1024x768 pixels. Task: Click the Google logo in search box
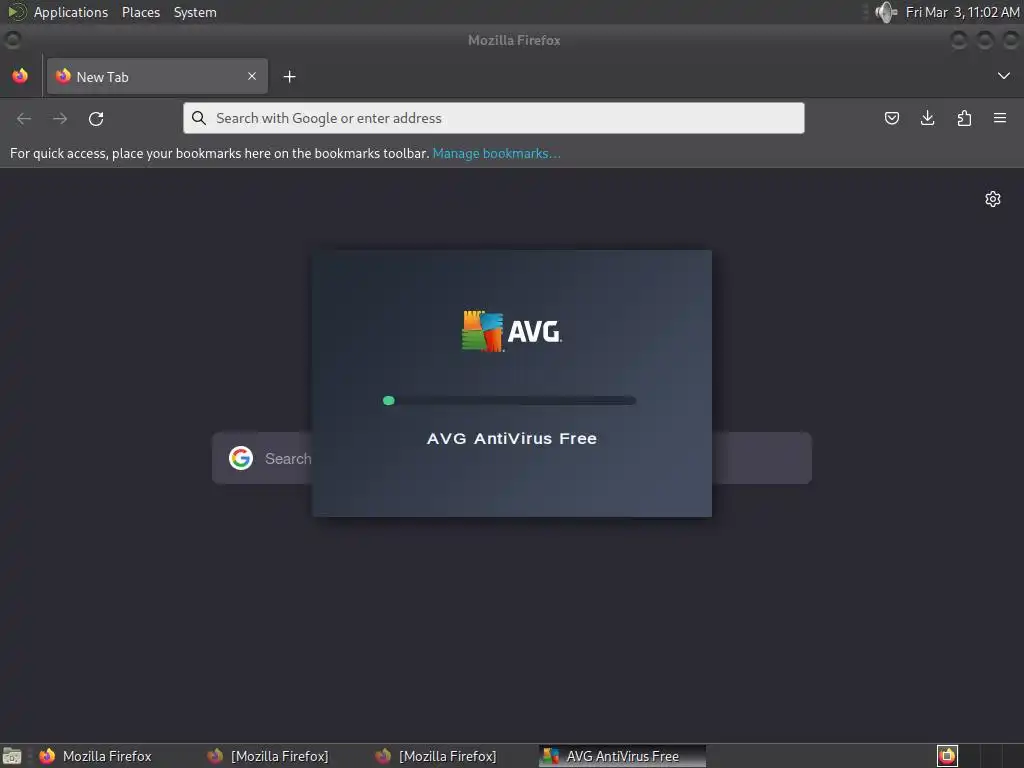point(241,458)
